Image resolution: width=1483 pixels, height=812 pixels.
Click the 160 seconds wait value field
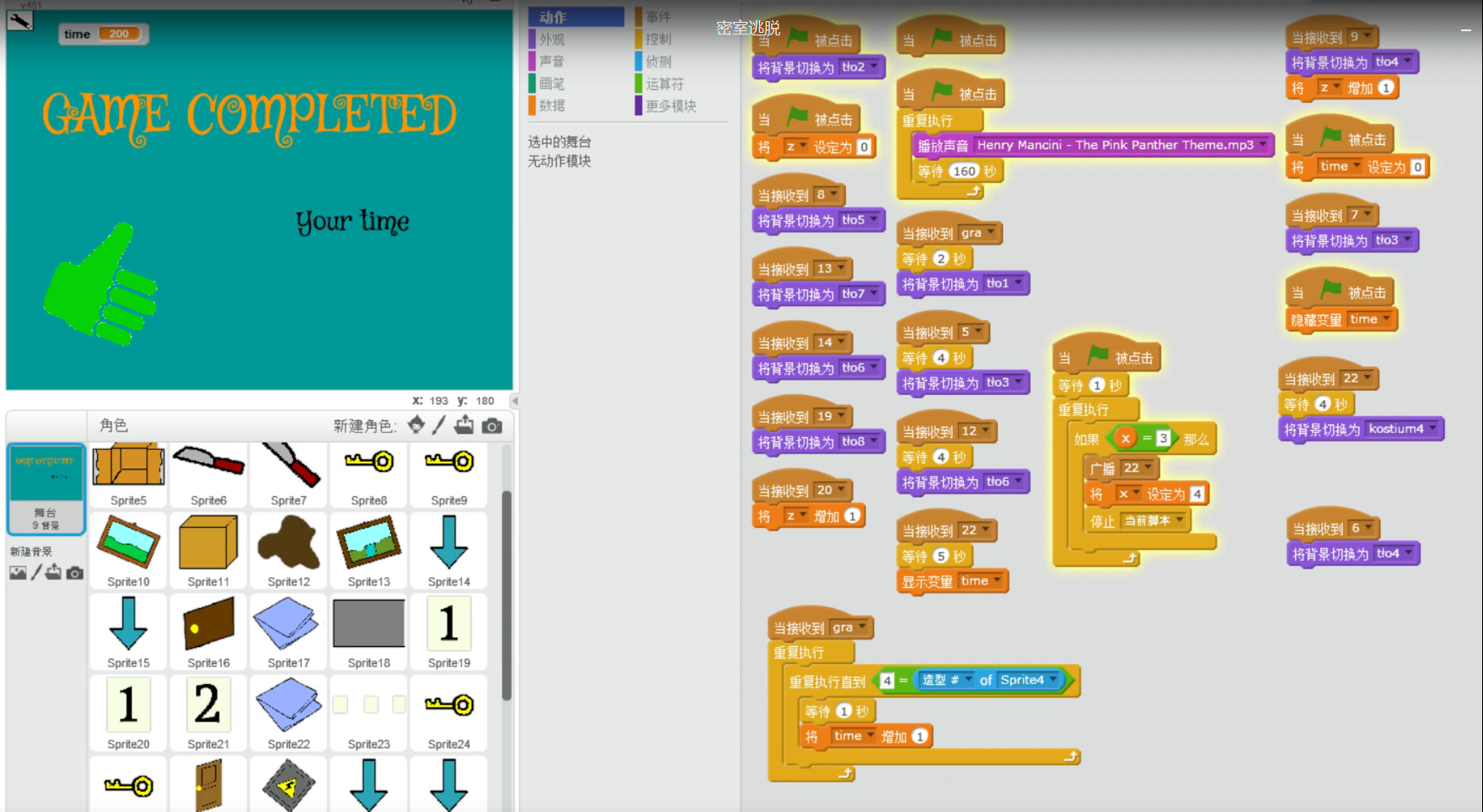(964, 171)
